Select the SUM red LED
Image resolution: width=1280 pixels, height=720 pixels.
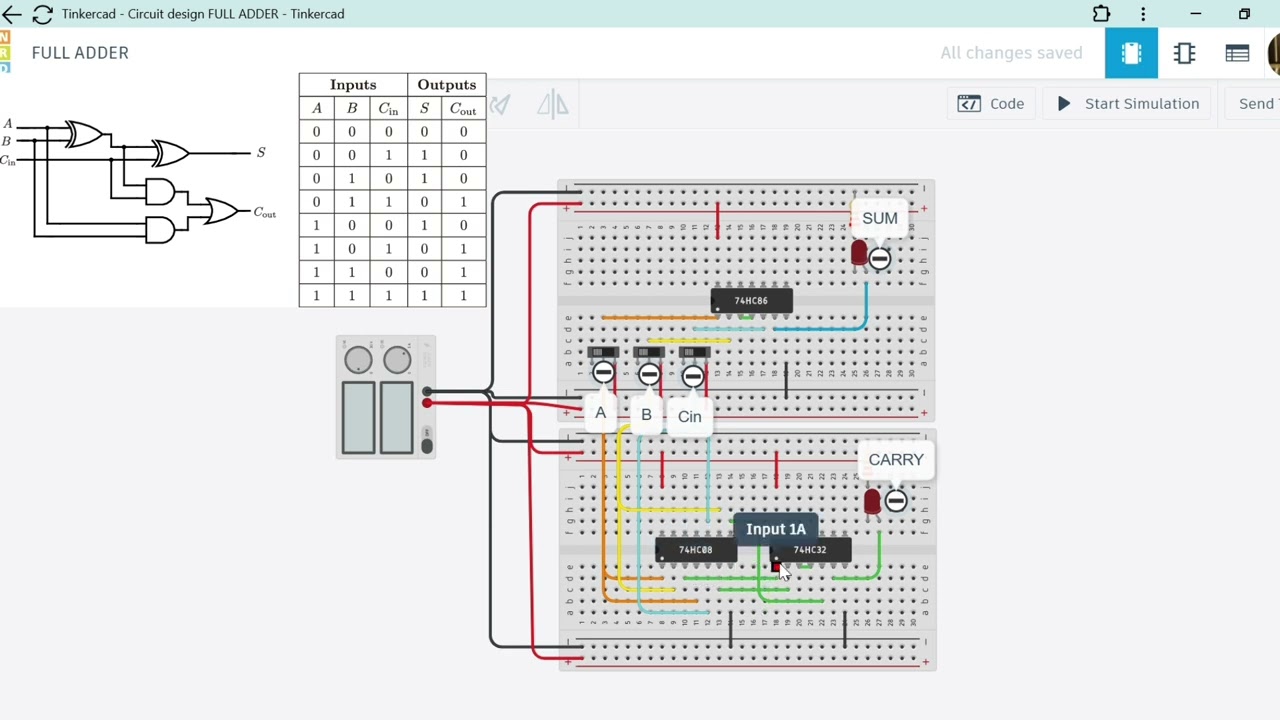point(859,253)
